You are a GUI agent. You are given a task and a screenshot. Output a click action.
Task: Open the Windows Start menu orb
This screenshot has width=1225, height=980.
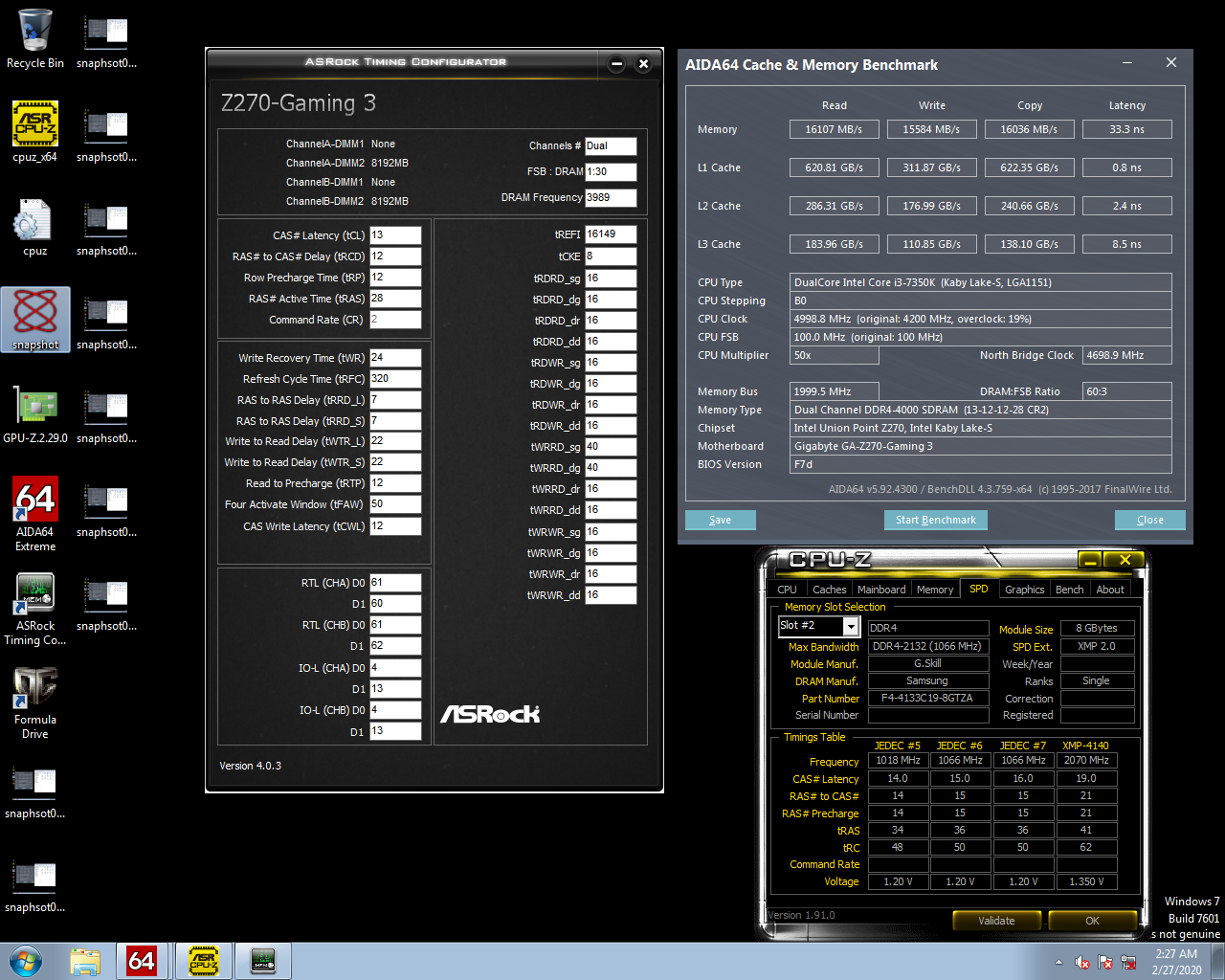click(x=26, y=961)
